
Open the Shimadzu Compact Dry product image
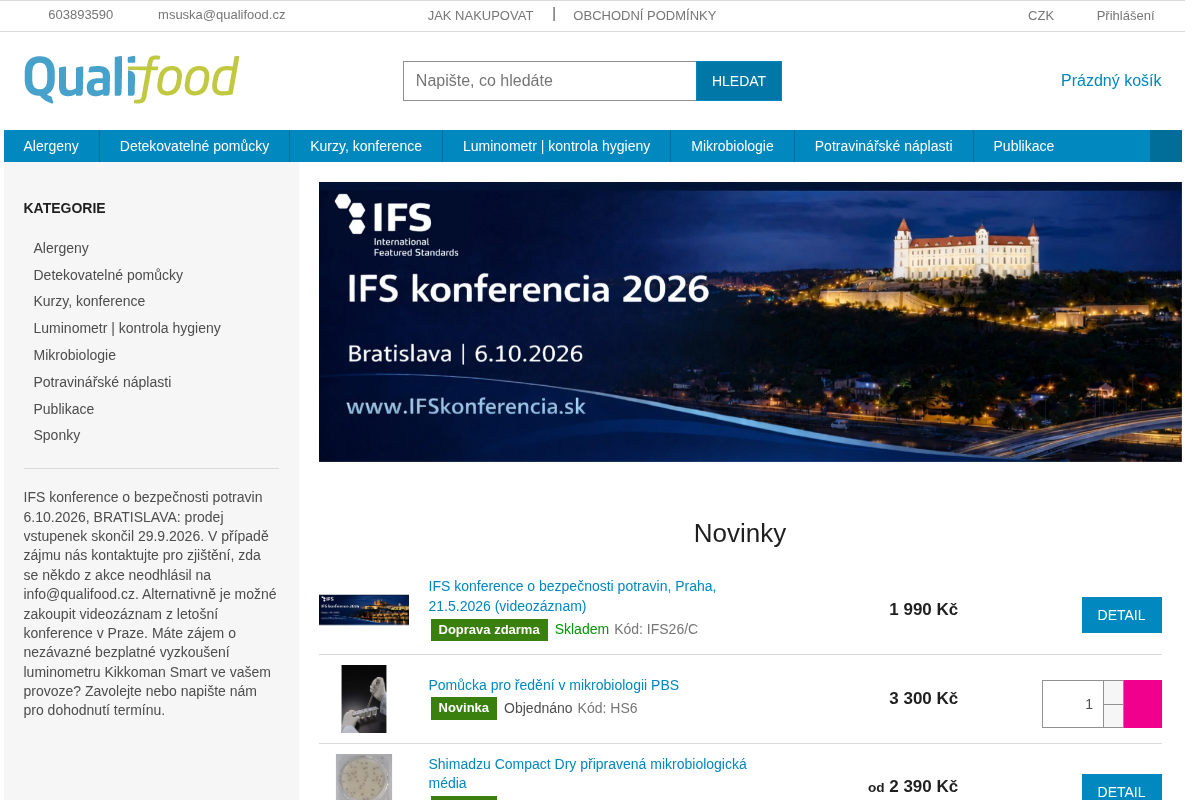pos(364,777)
